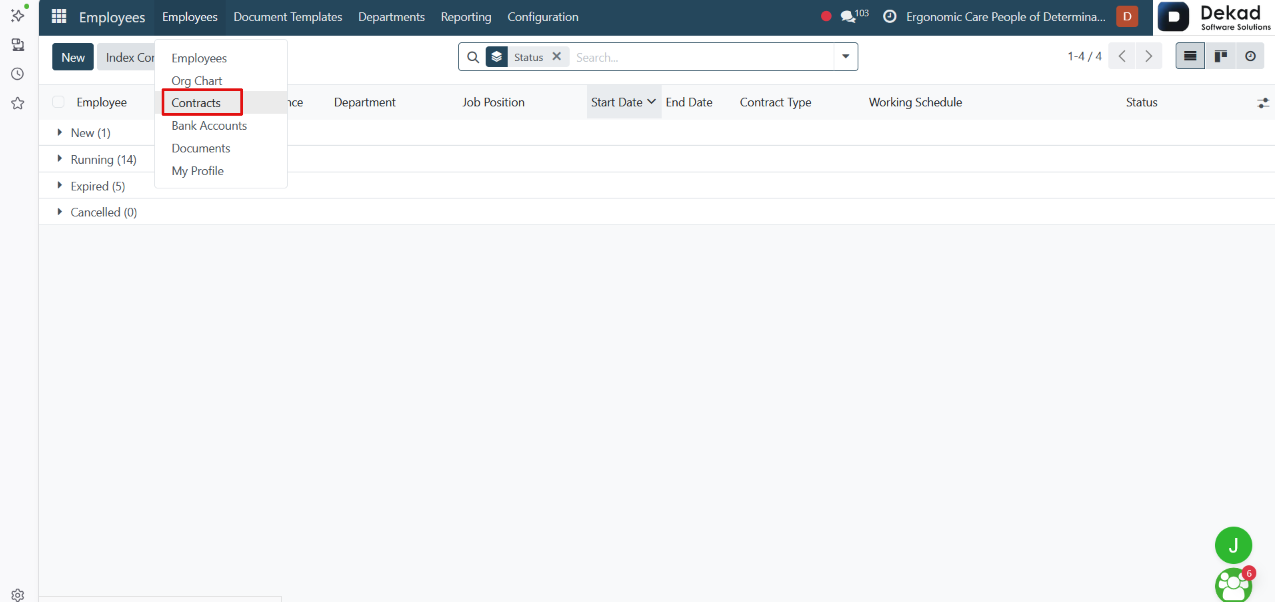Screen dimensions: 1275x602
Task: Open the apps grid home menu
Action: (x=58, y=17)
